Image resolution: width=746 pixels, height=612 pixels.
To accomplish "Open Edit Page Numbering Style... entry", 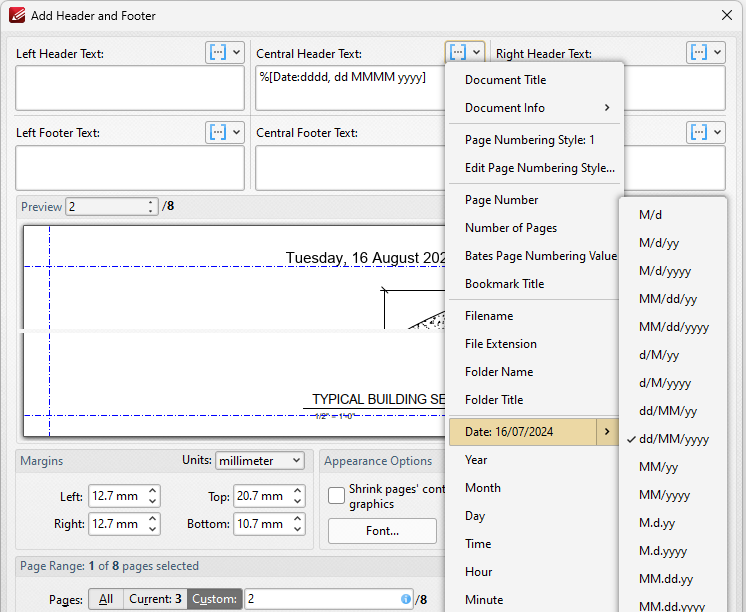I will point(534,168).
